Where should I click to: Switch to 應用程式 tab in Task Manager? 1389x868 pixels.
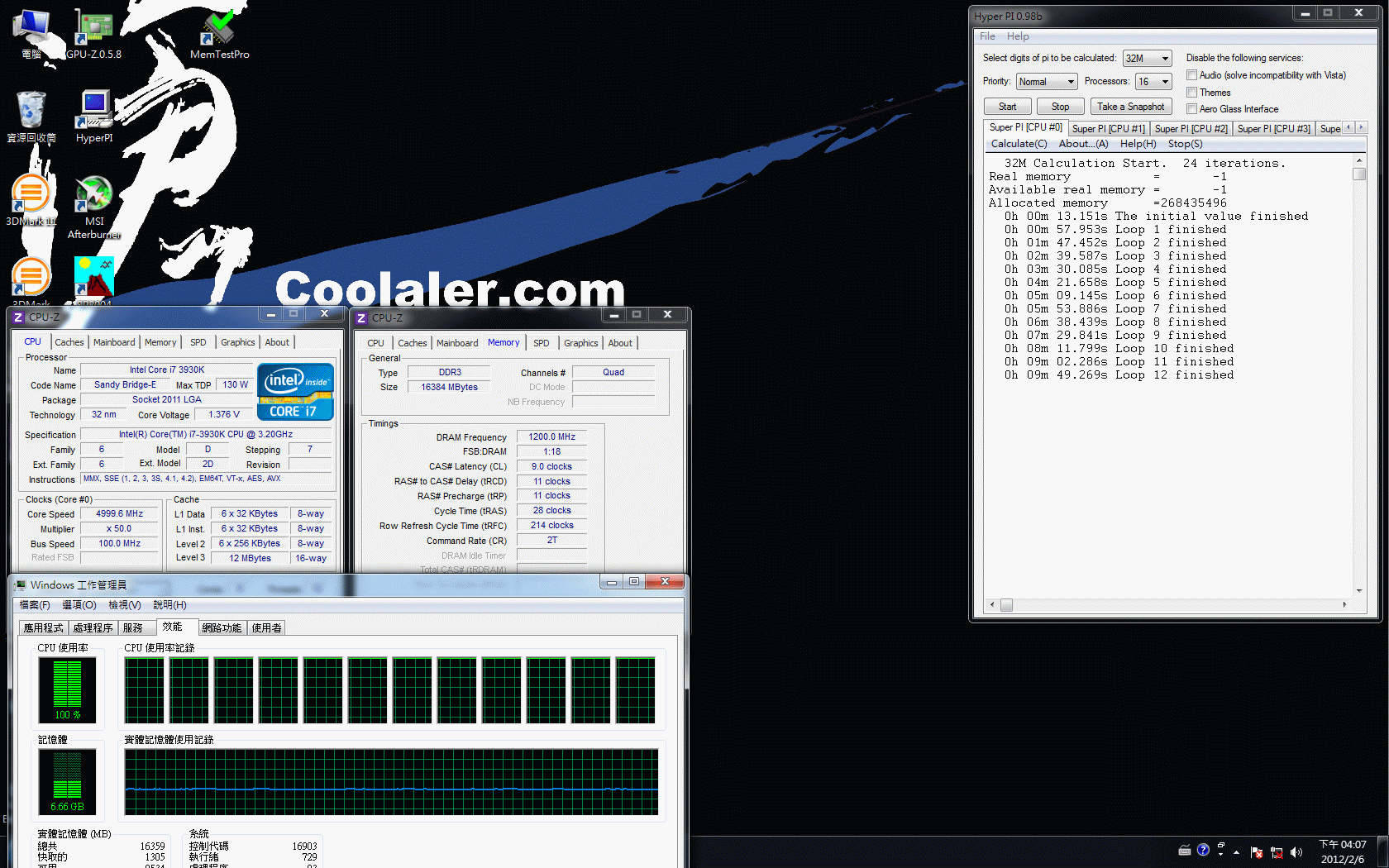(44, 628)
